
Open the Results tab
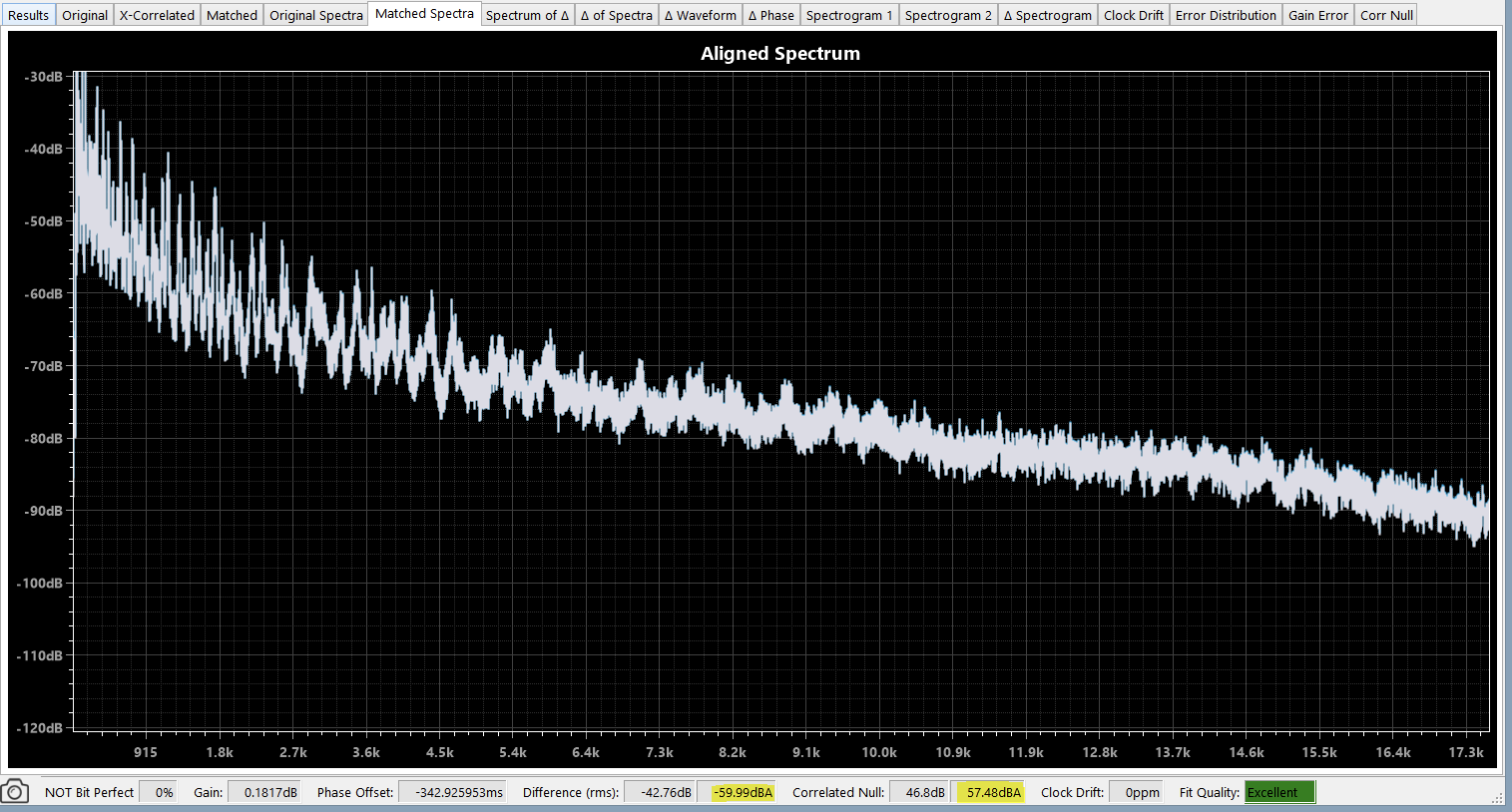click(x=28, y=15)
